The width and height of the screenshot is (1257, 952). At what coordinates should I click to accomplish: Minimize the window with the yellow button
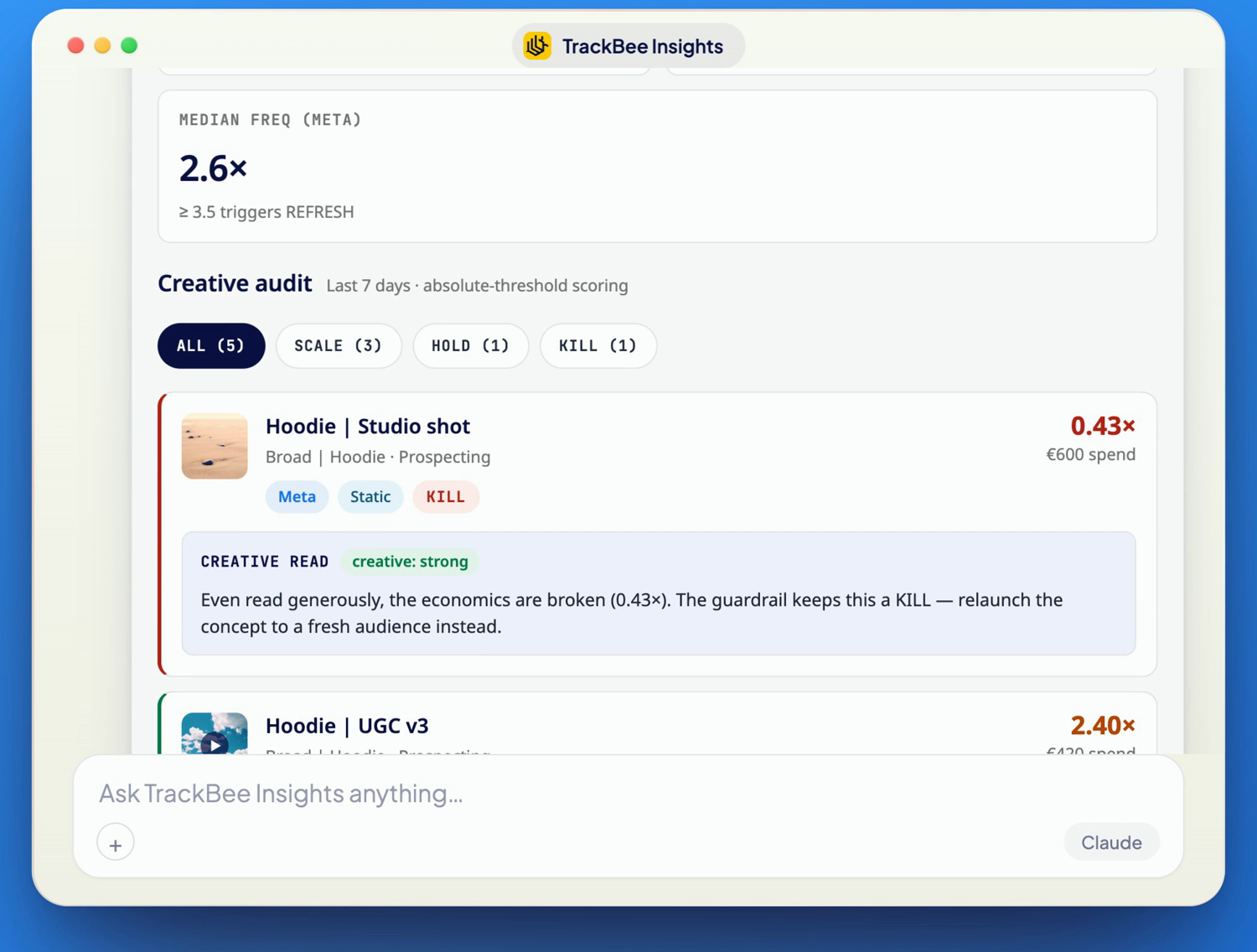point(102,45)
